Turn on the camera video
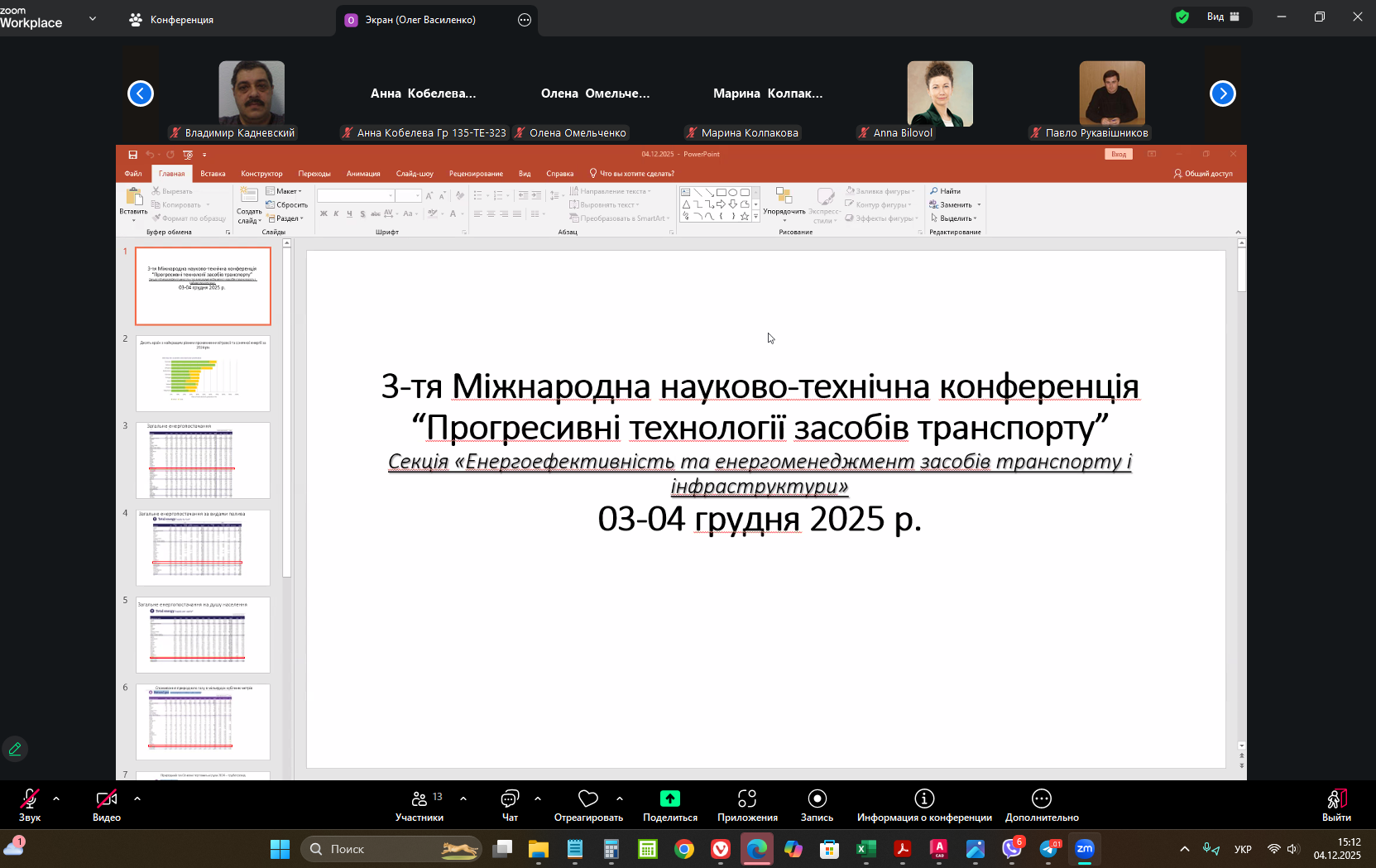Screen dimensions: 1376x868 pyautogui.click(x=107, y=798)
